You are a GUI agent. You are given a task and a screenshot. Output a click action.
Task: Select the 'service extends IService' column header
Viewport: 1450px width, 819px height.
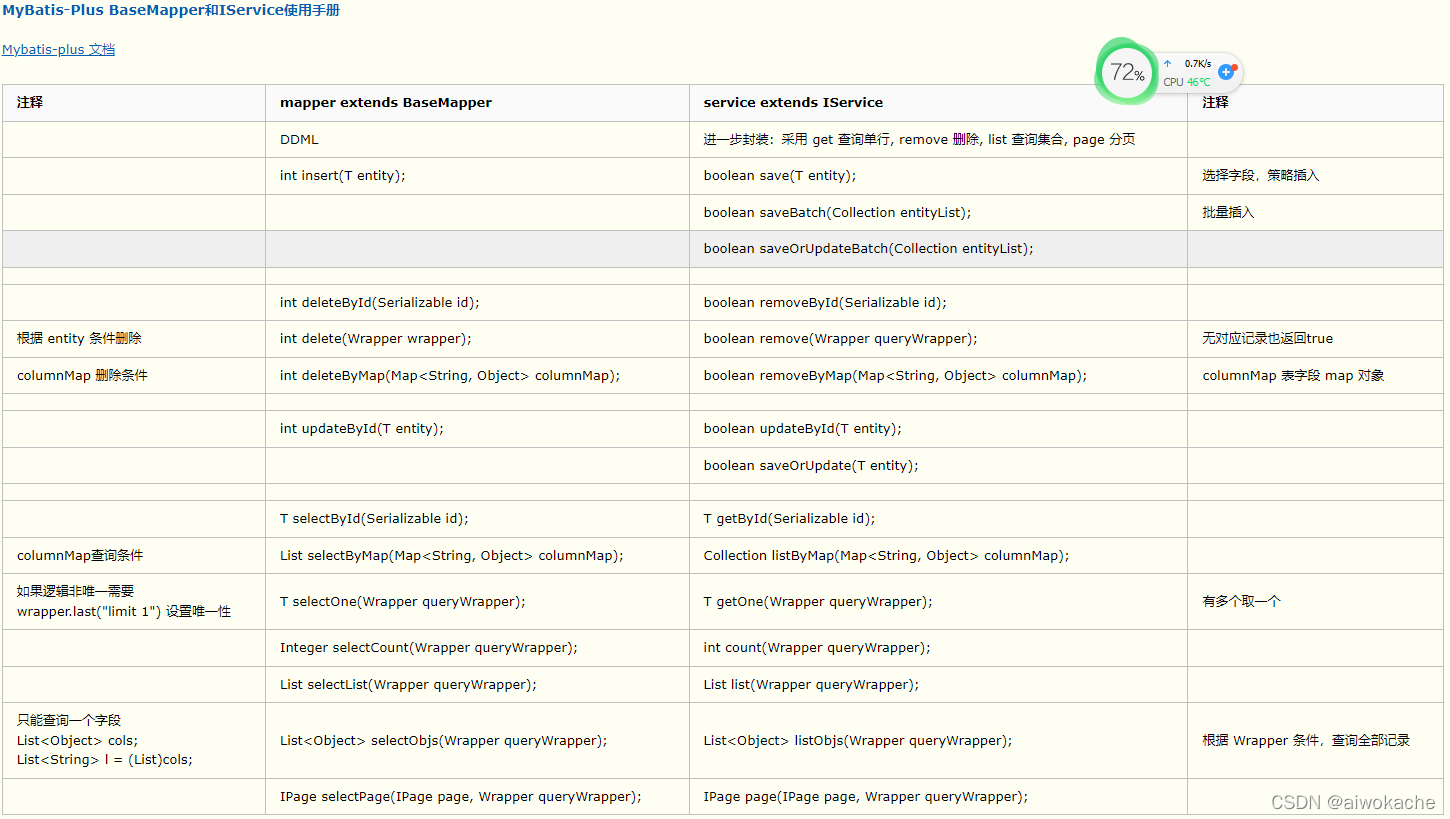(793, 102)
